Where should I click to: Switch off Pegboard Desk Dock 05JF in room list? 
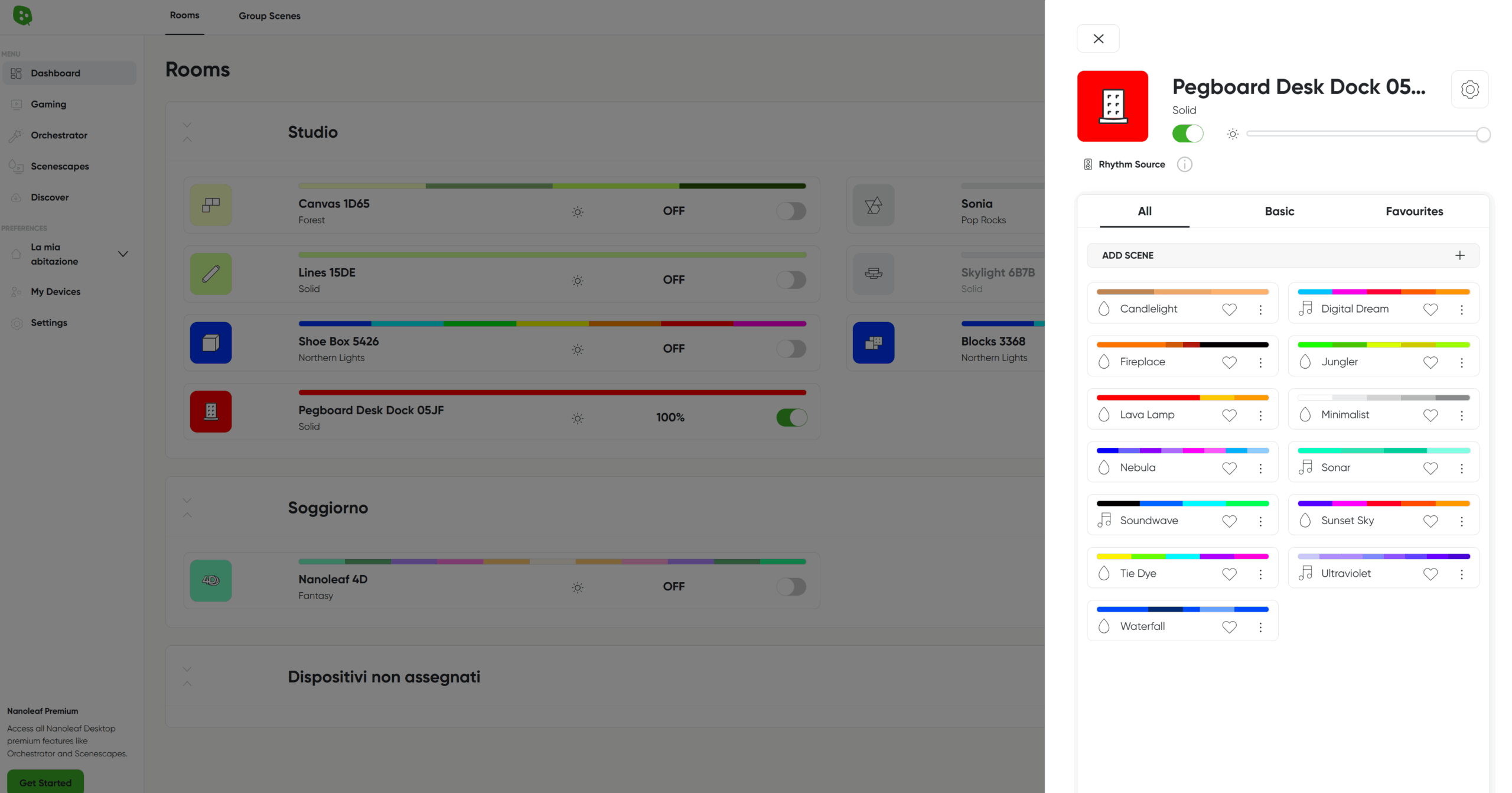pos(791,417)
